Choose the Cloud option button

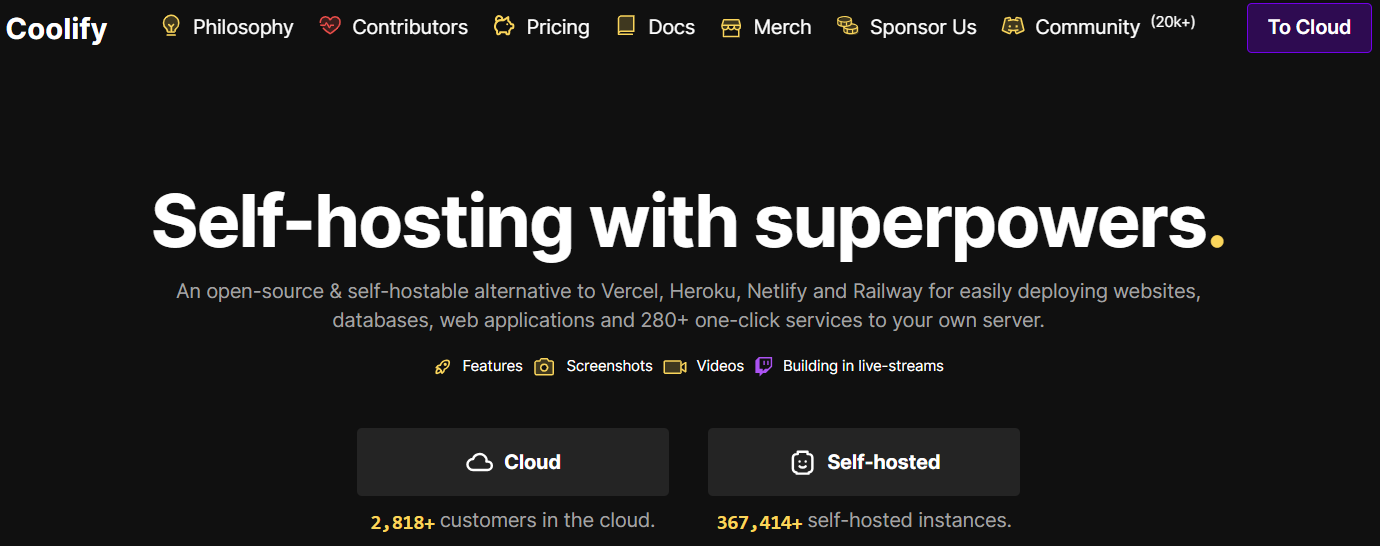coord(512,462)
